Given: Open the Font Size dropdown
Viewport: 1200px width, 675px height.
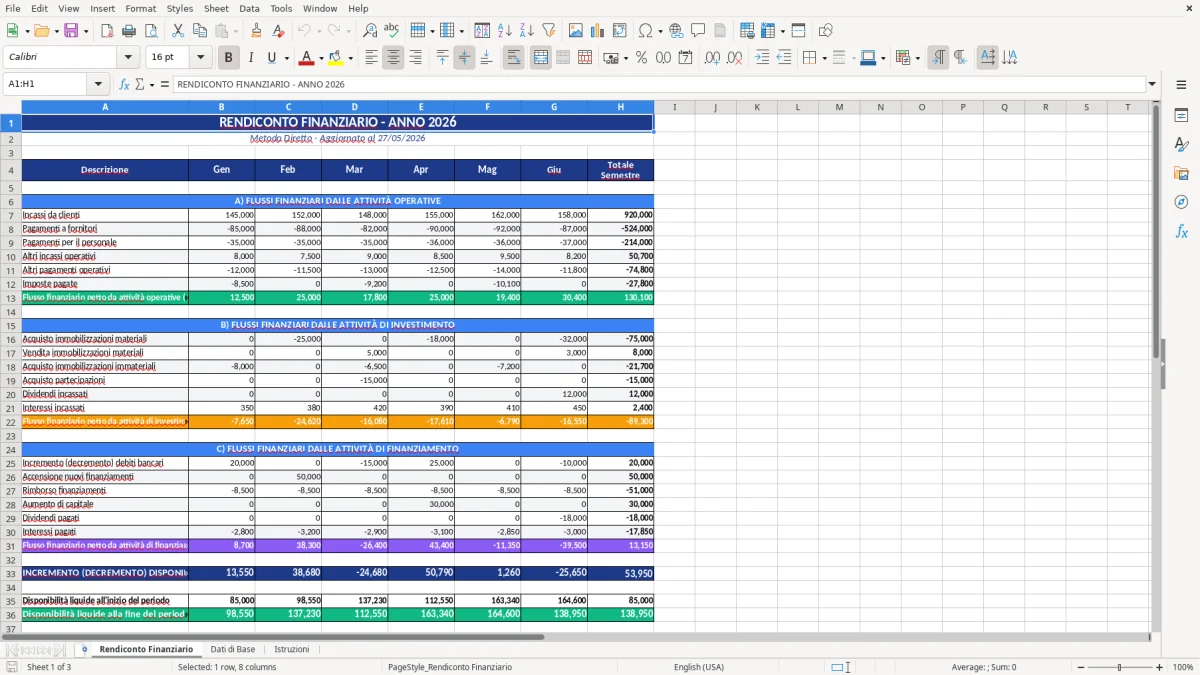Looking at the screenshot, I should tap(201, 58).
